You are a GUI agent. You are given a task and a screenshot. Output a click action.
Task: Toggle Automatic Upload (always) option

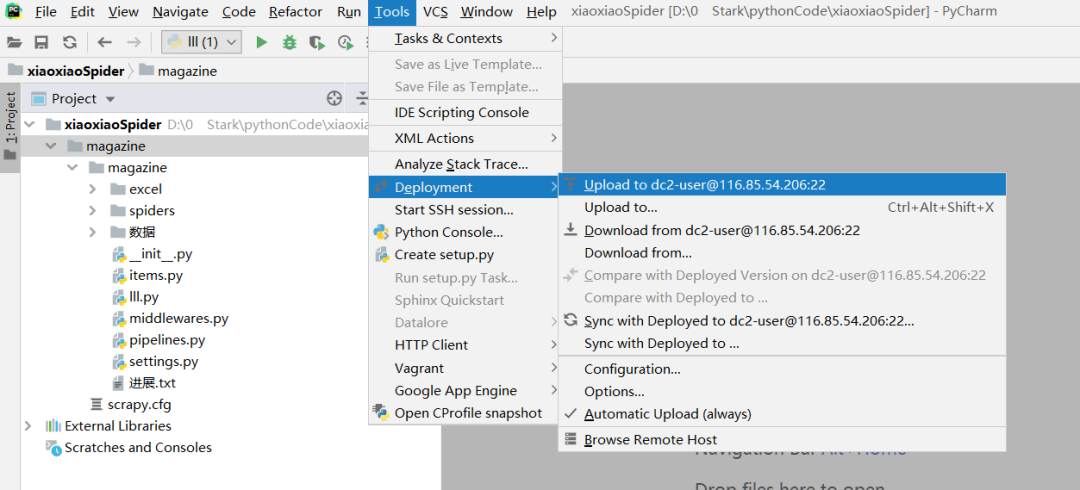(667, 414)
